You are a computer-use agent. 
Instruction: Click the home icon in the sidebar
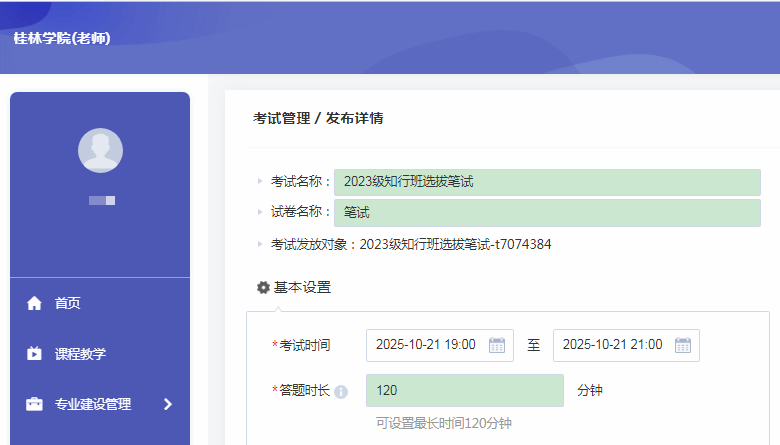34,303
